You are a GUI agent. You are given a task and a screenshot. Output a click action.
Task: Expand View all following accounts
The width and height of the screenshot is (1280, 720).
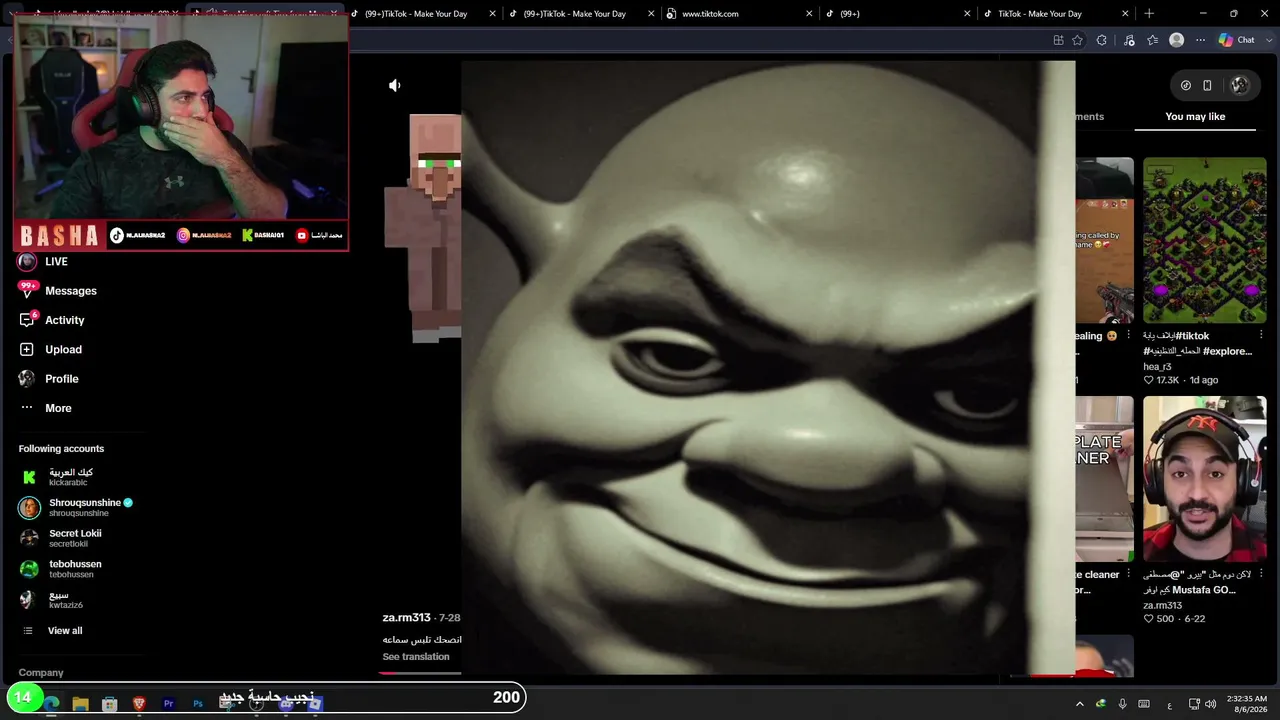click(x=52, y=631)
